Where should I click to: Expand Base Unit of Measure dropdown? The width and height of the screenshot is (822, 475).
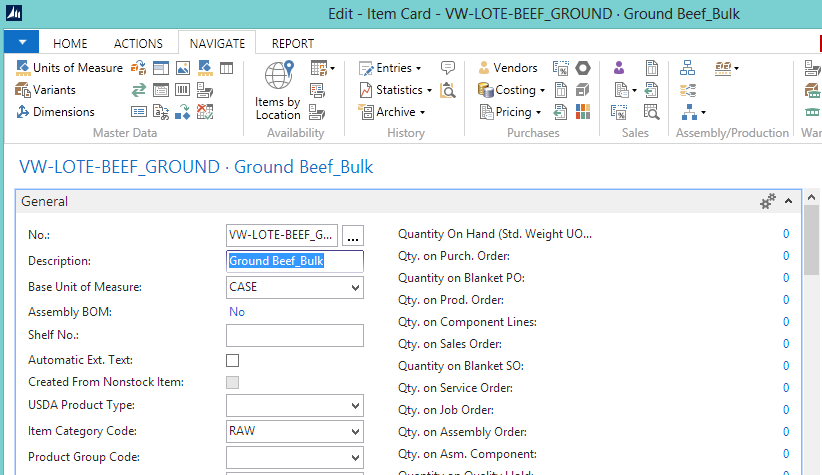(355, 288)
